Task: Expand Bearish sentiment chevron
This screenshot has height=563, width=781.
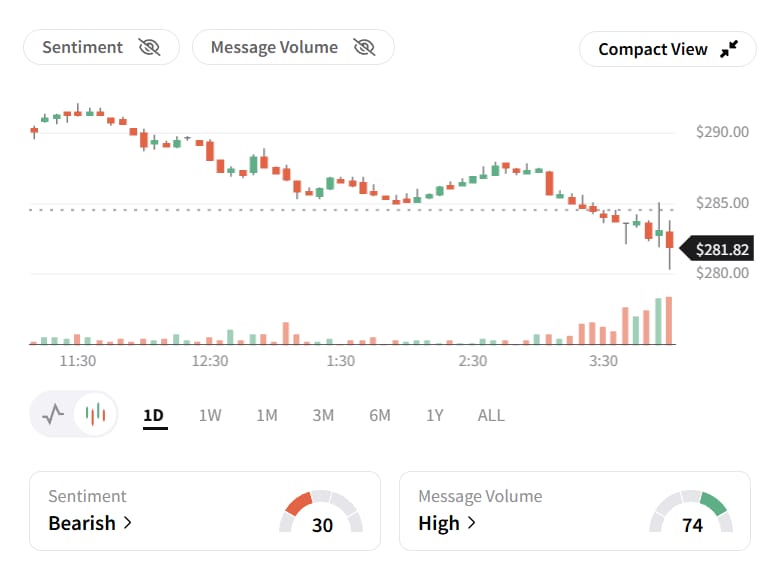Action: click(x=128, y=523)
